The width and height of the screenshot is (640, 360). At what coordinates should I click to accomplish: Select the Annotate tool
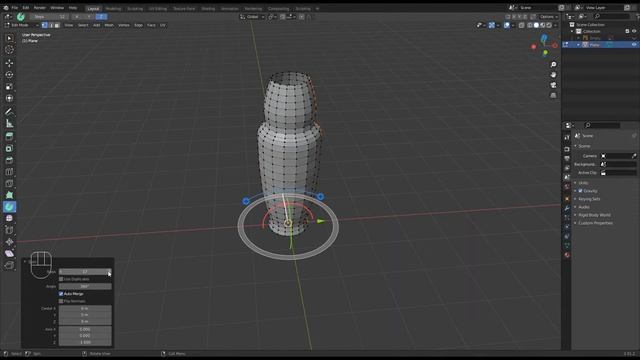[9, 111]
